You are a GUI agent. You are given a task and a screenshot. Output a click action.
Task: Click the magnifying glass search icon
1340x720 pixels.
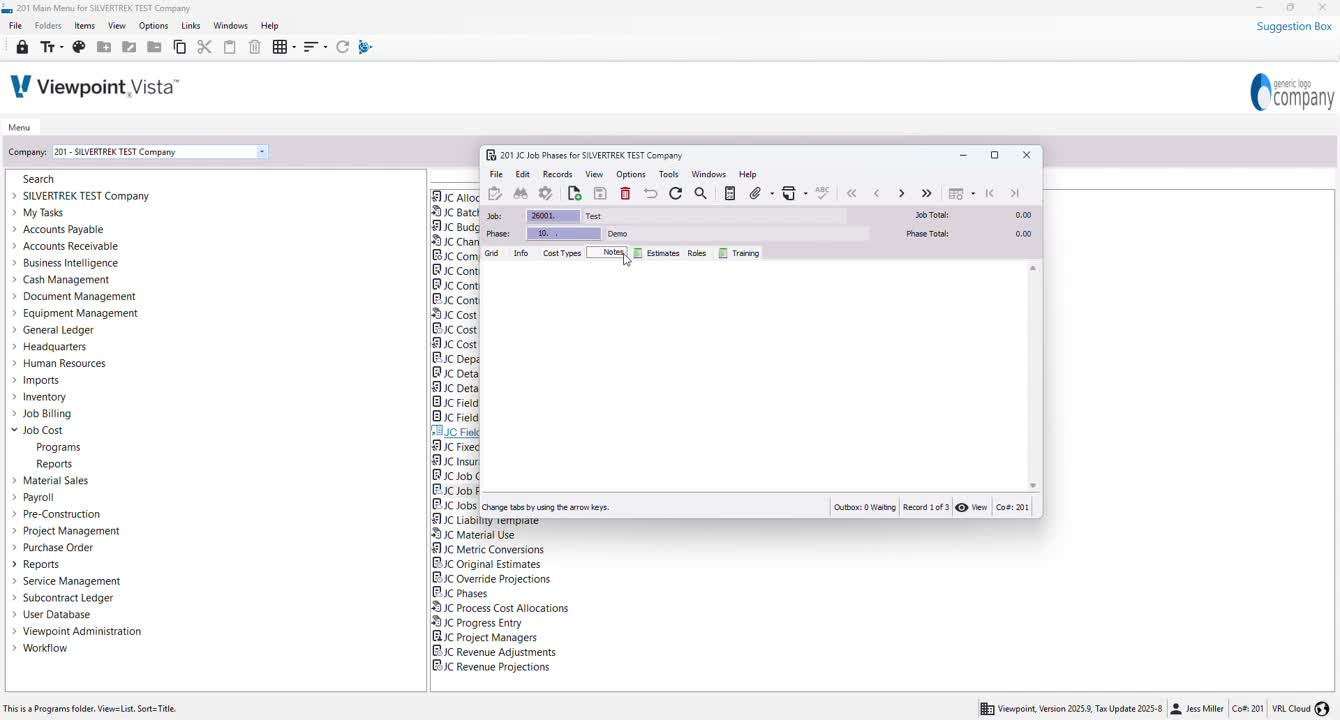click(701, 194)
